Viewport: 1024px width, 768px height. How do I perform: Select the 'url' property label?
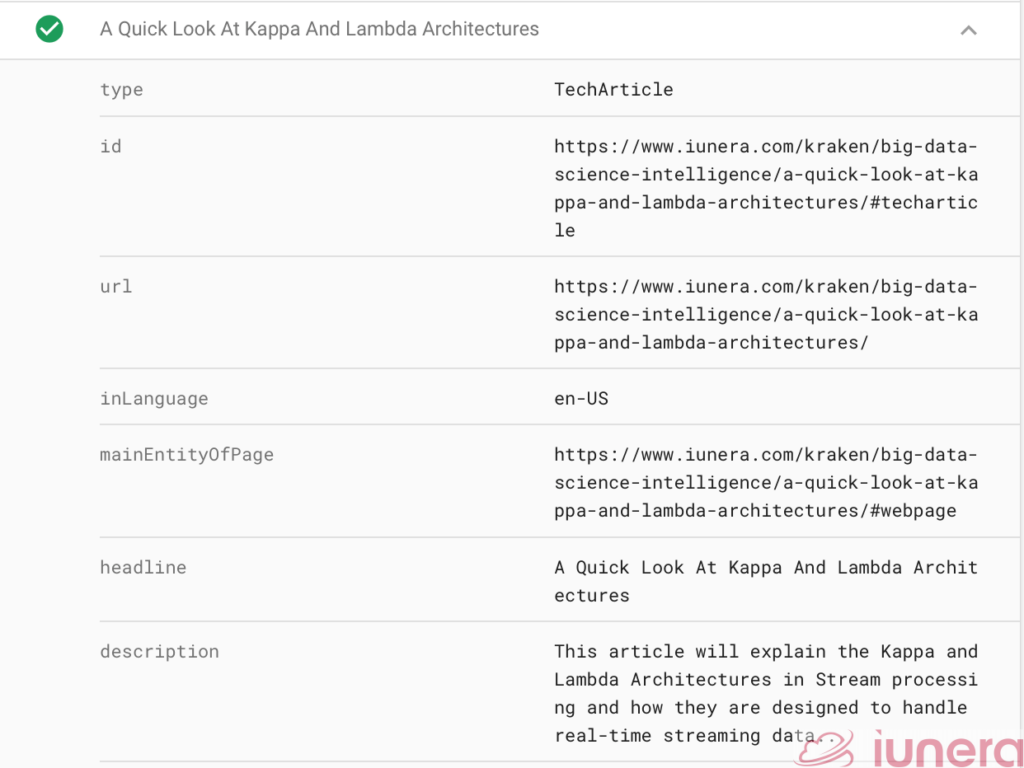[116, 286]
